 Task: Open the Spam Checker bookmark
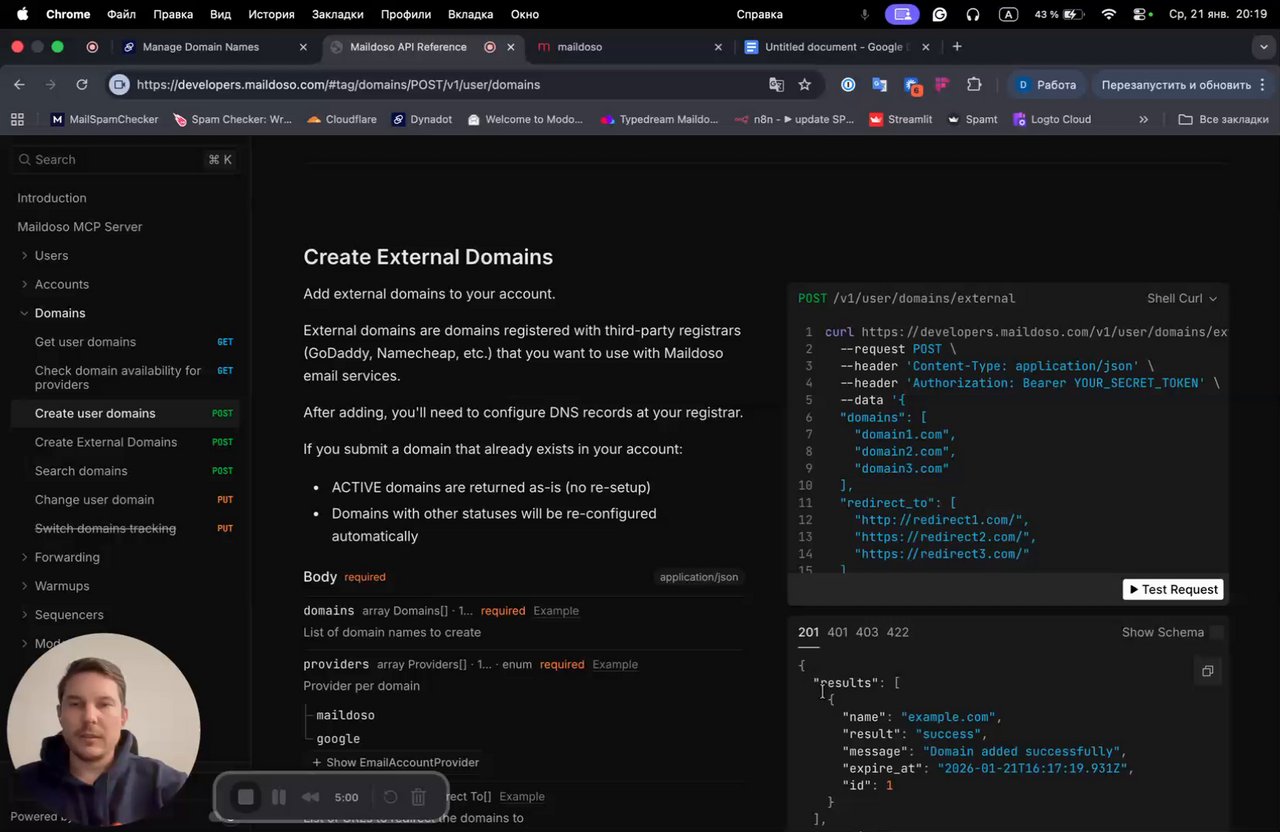point(232,119)
